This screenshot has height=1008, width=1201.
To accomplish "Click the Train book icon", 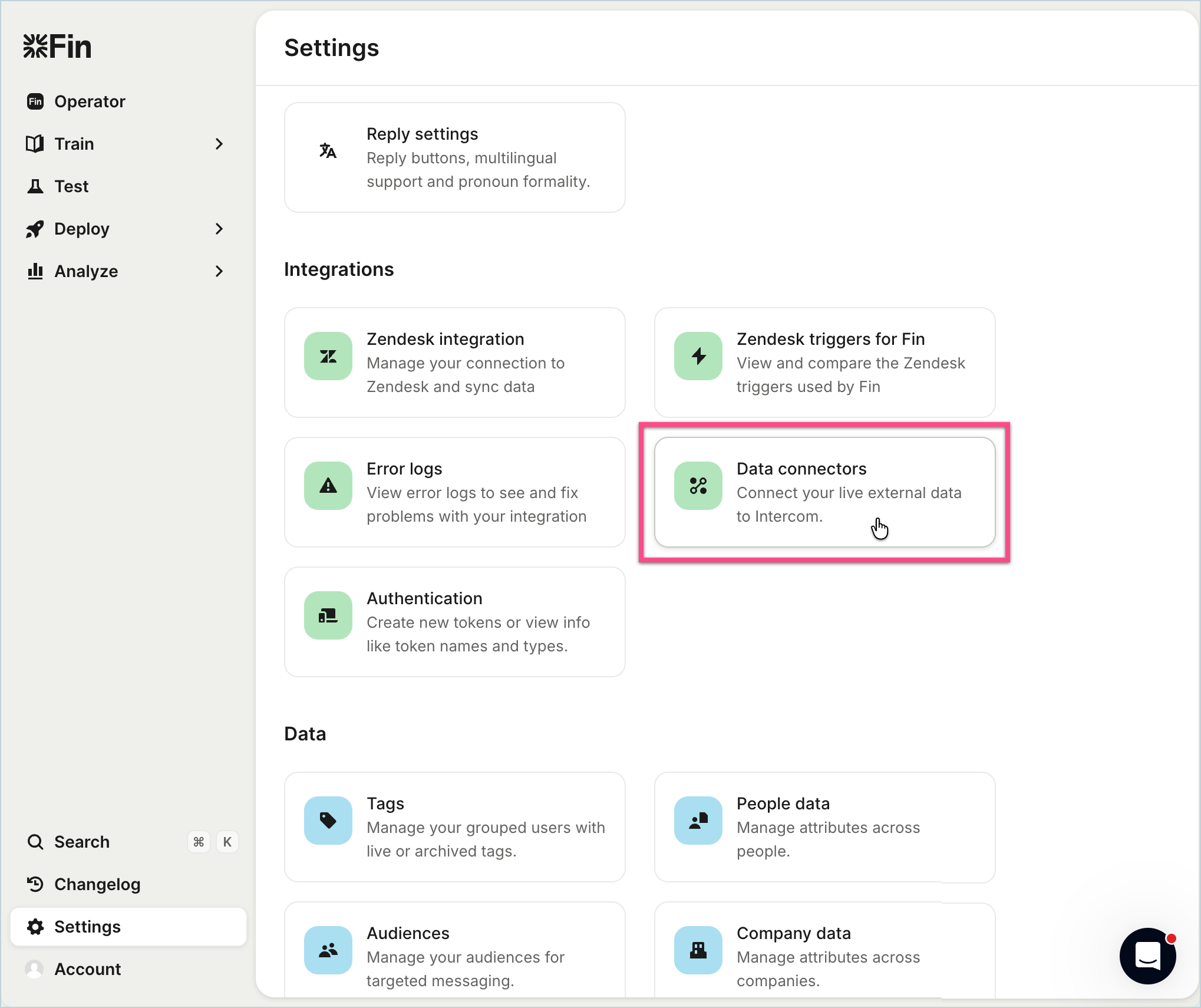I will [35, 144].
